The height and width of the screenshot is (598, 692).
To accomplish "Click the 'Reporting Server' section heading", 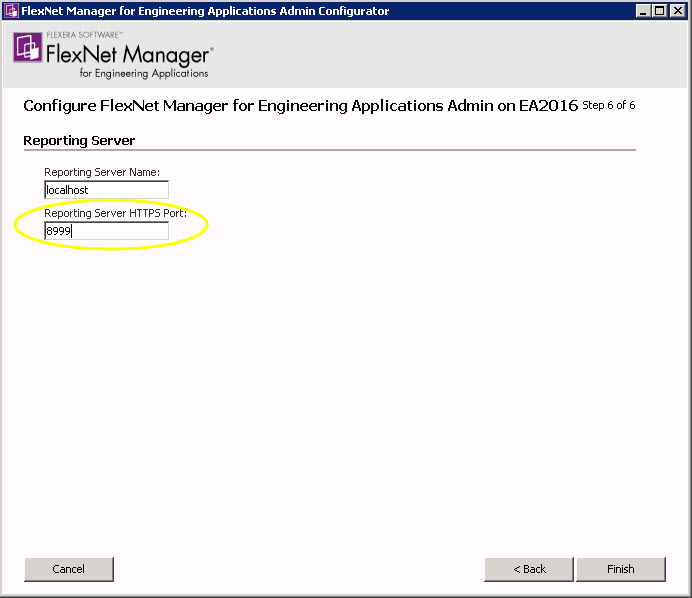I will (x=79, y=140).
